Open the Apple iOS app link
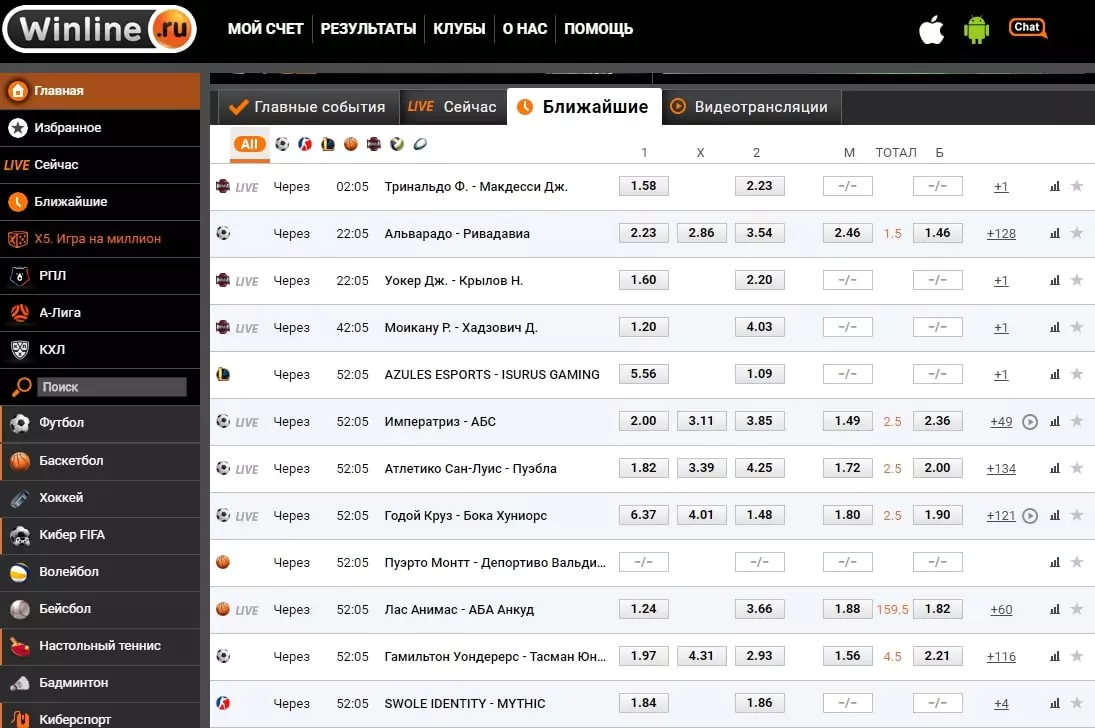 [932, 29]
